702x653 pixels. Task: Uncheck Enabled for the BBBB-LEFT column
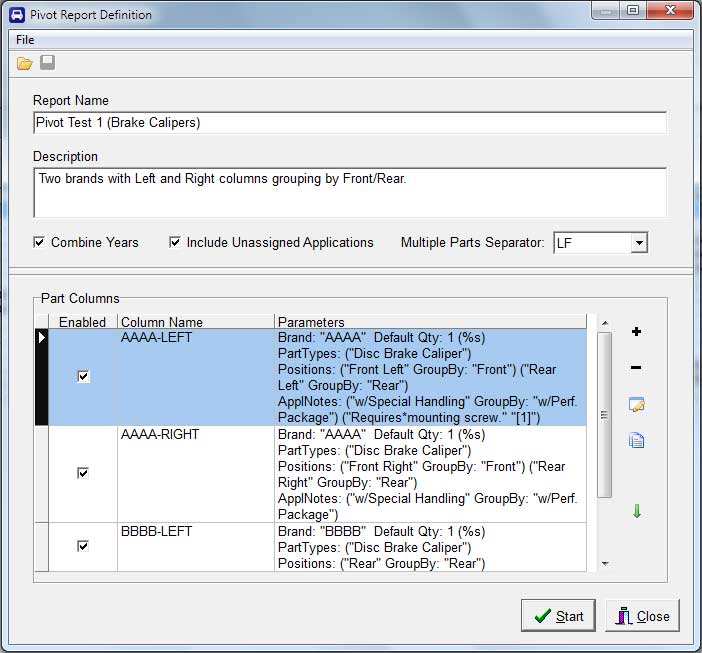tap(83, 546)
